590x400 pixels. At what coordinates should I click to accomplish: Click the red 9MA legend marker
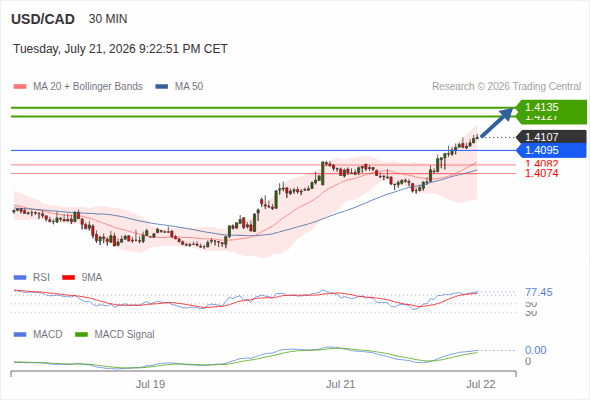(x=68, y=278)
